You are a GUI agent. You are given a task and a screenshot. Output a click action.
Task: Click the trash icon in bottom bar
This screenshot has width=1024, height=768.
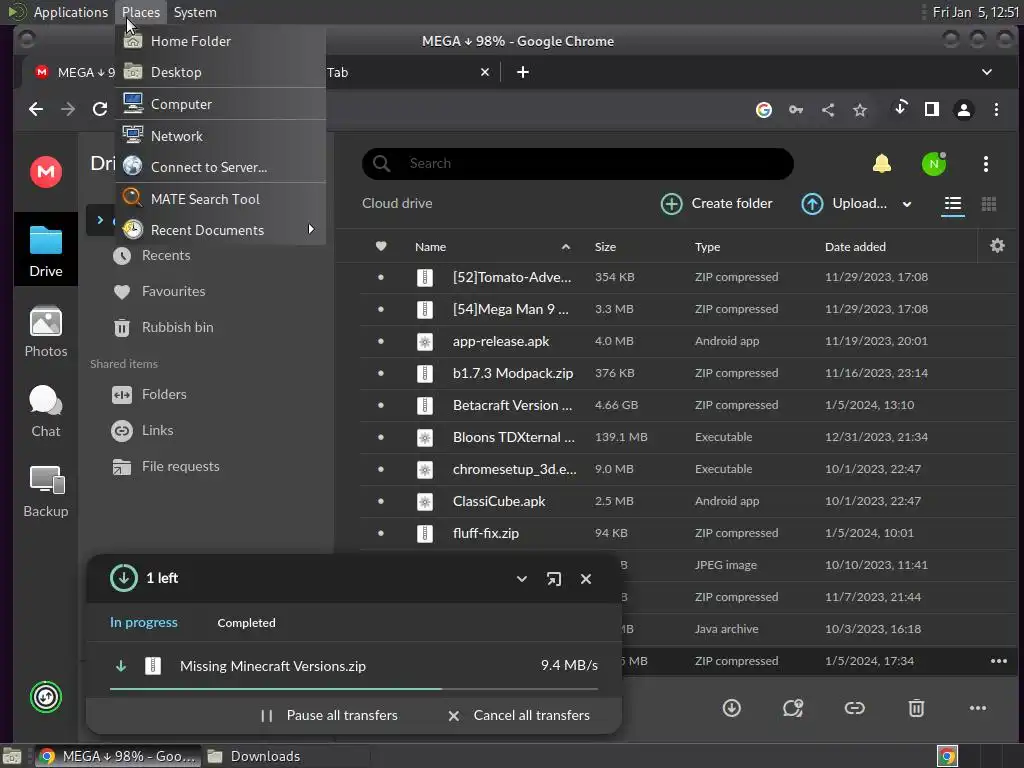point(916,708)
